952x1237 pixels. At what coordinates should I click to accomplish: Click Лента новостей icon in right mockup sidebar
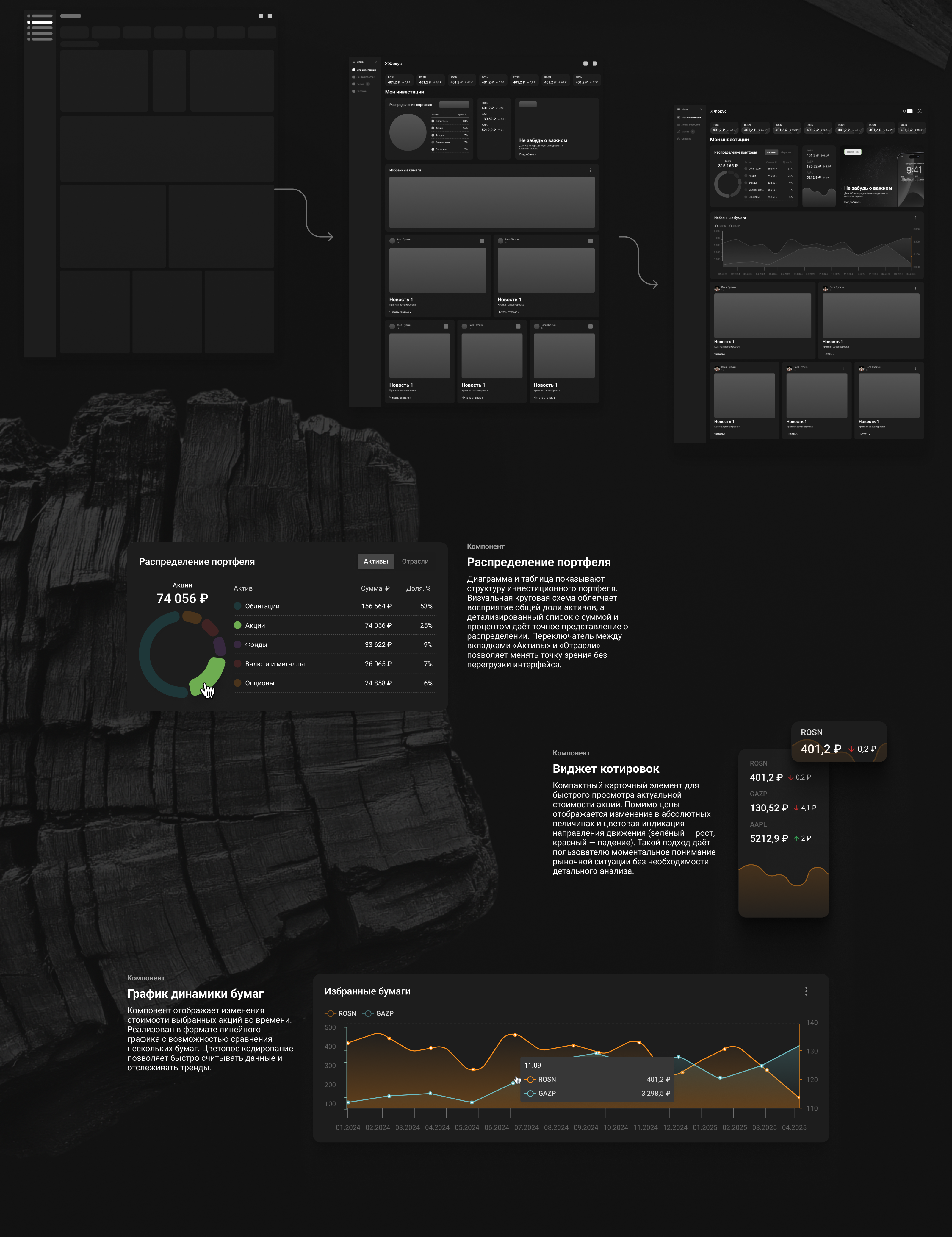pos(679,125)
